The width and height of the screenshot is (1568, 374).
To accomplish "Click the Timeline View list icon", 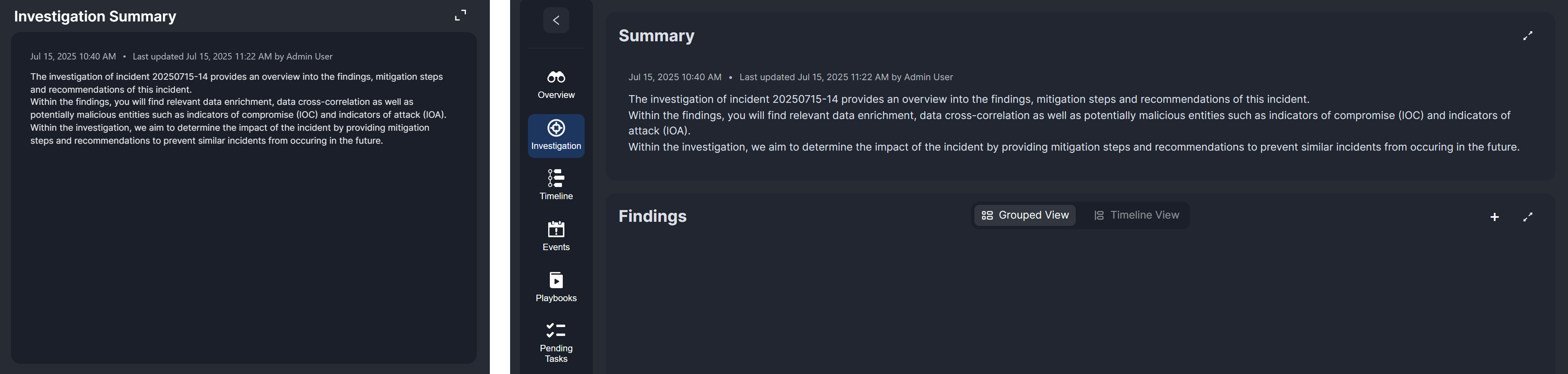I will [x=1099, y=215].
